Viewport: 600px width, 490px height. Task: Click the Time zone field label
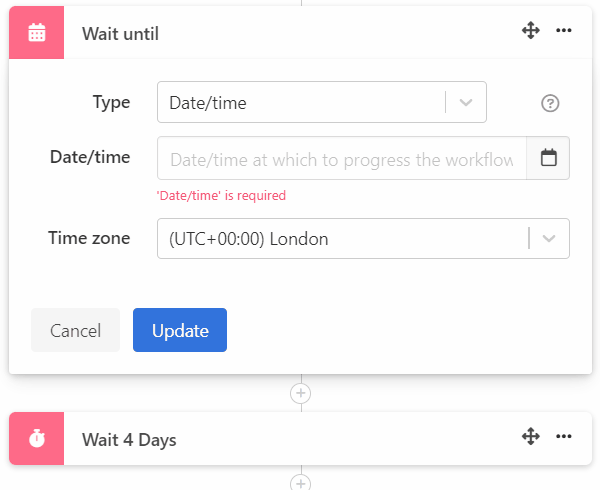89,238
